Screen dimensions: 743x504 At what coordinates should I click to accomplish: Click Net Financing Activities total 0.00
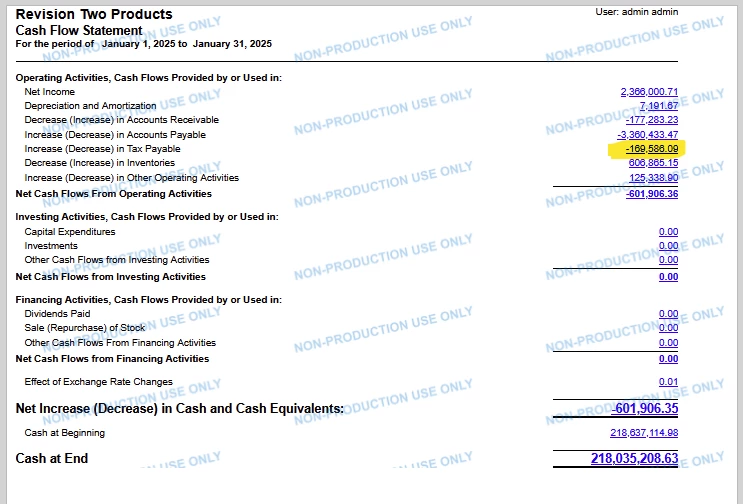click(x=668, y=359)
